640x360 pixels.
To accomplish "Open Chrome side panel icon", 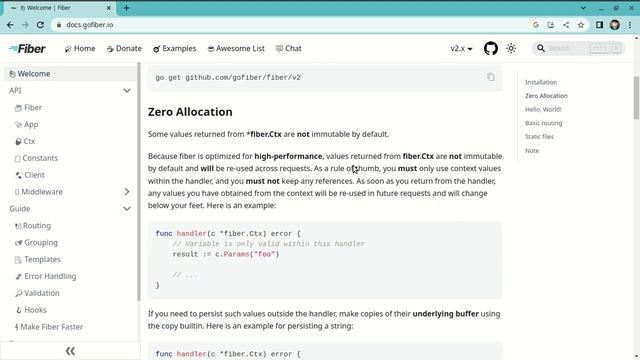I will coord(599,25).
